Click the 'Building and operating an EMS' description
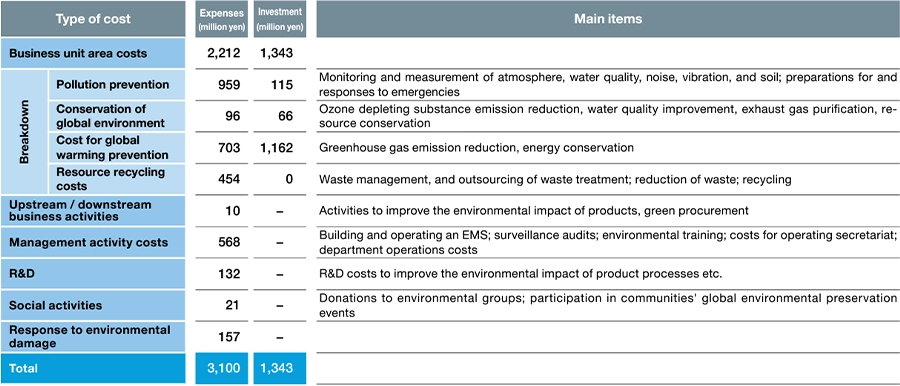900x386 pixels. coord(608,242)
